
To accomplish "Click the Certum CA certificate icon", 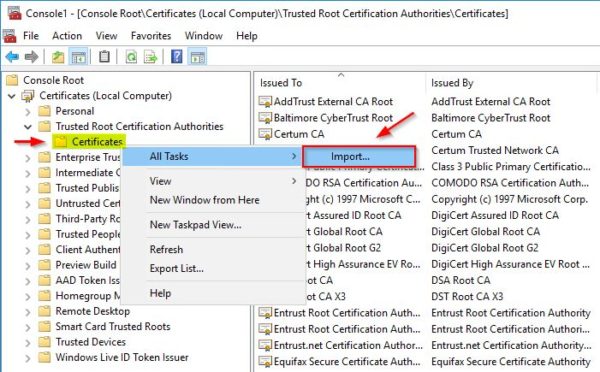I will point(265,134).
